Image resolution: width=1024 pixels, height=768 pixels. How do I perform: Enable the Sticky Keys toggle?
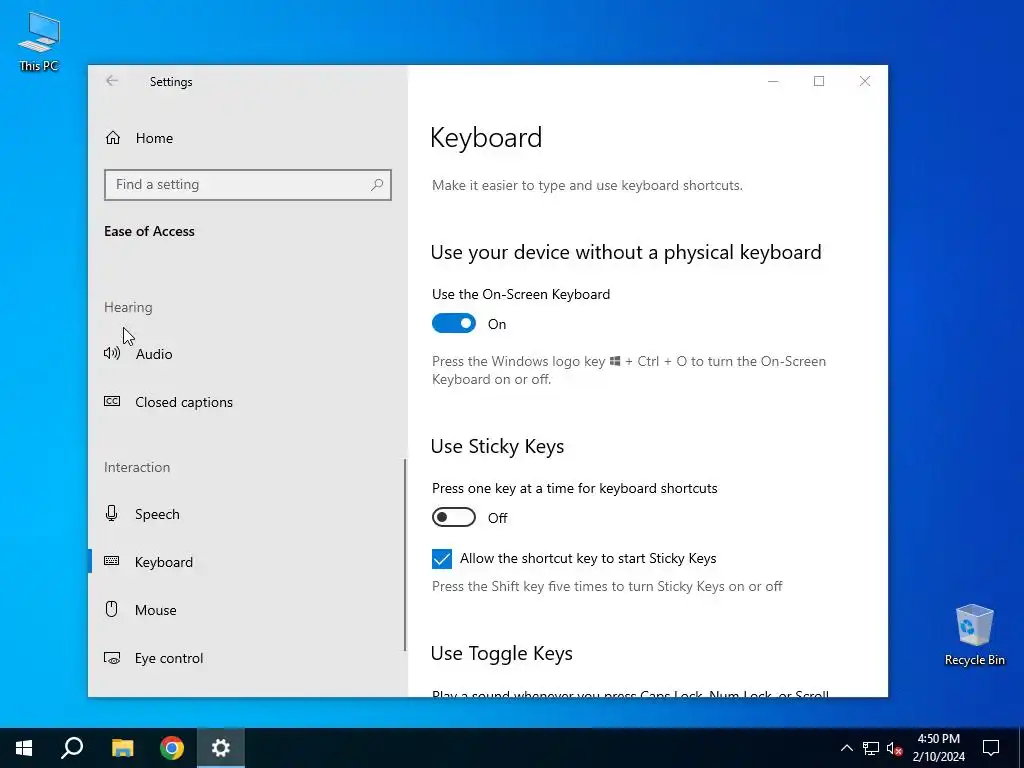pos(454,517)
